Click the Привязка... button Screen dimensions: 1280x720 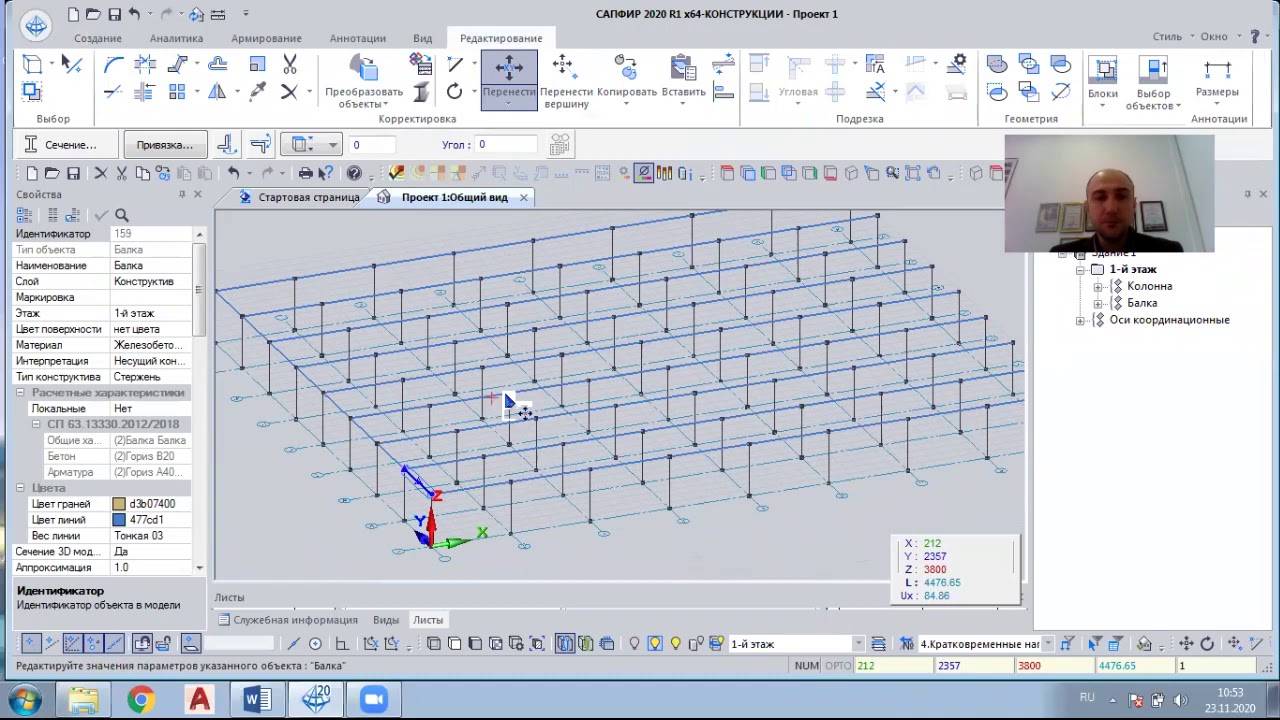[165, 145]
